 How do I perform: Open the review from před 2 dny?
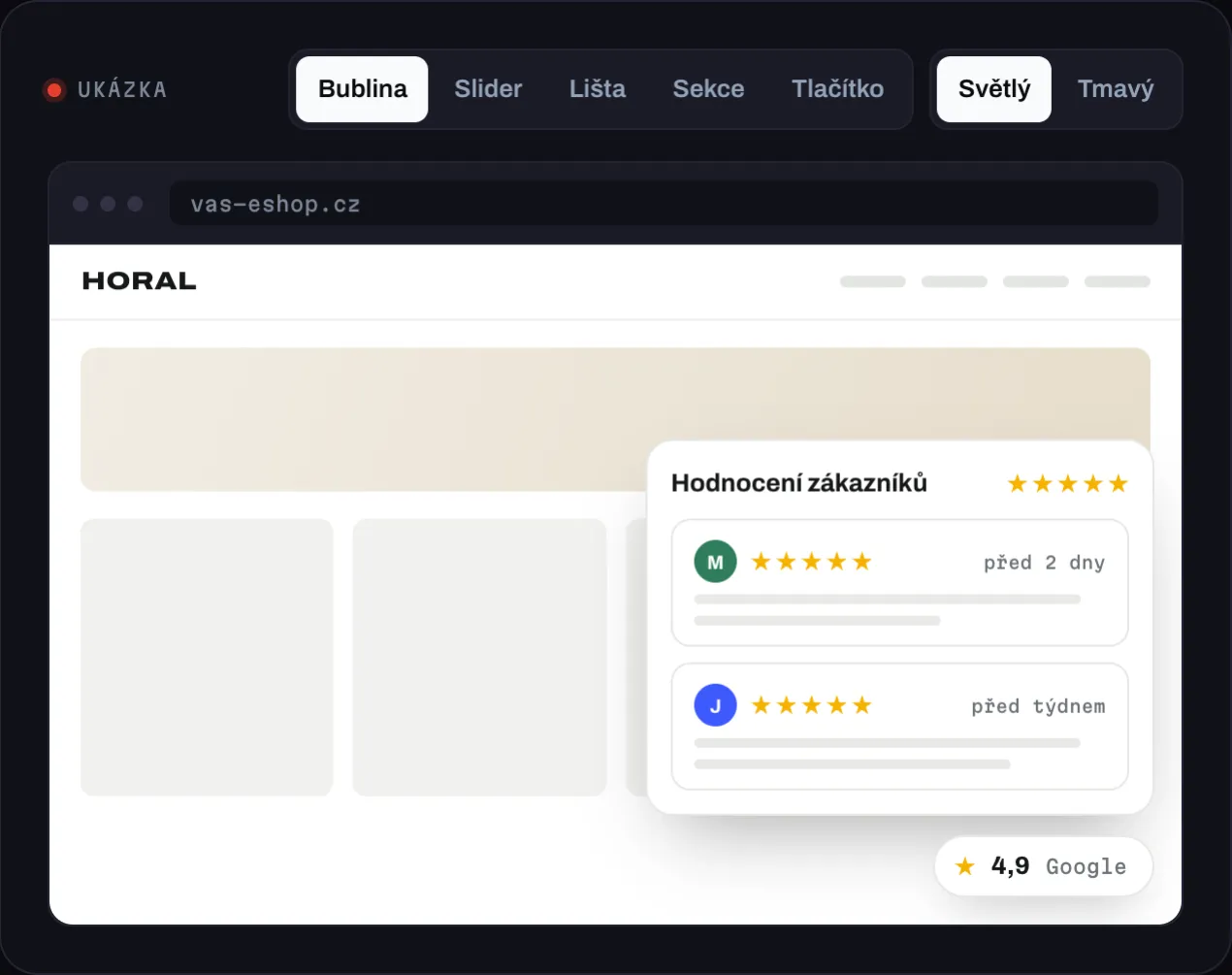899,583
